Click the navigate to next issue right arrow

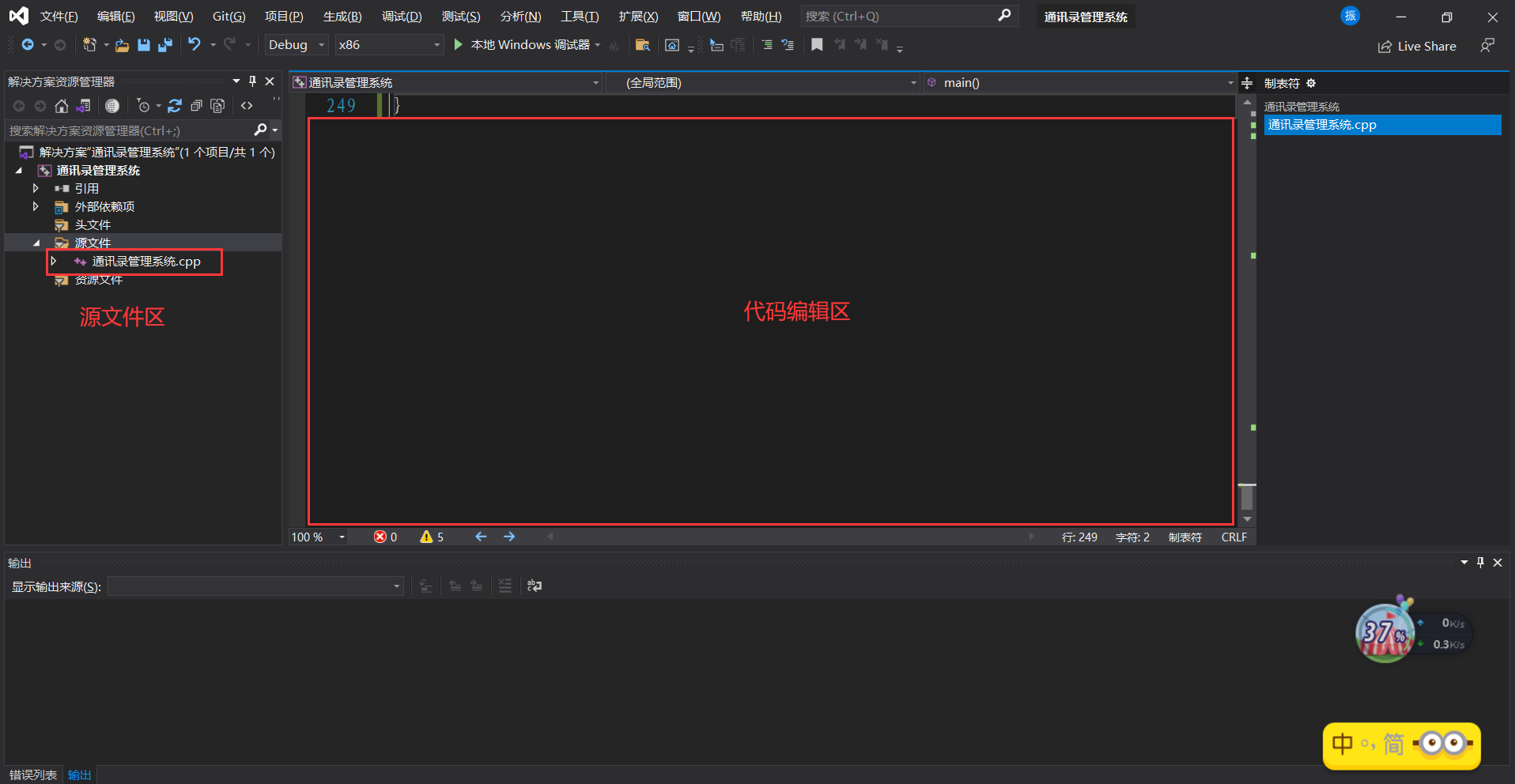coord(509,537)
